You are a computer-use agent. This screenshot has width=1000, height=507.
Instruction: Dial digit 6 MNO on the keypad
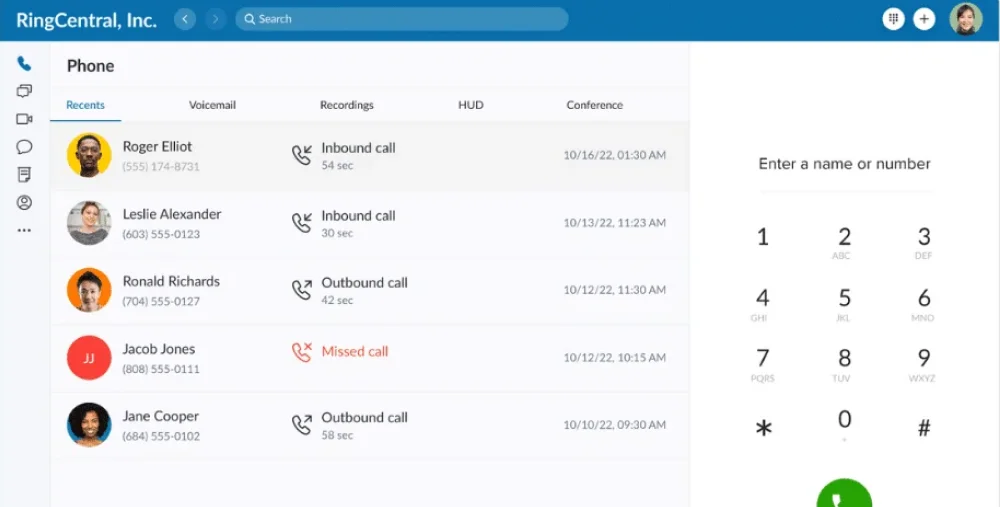[923, 304]
